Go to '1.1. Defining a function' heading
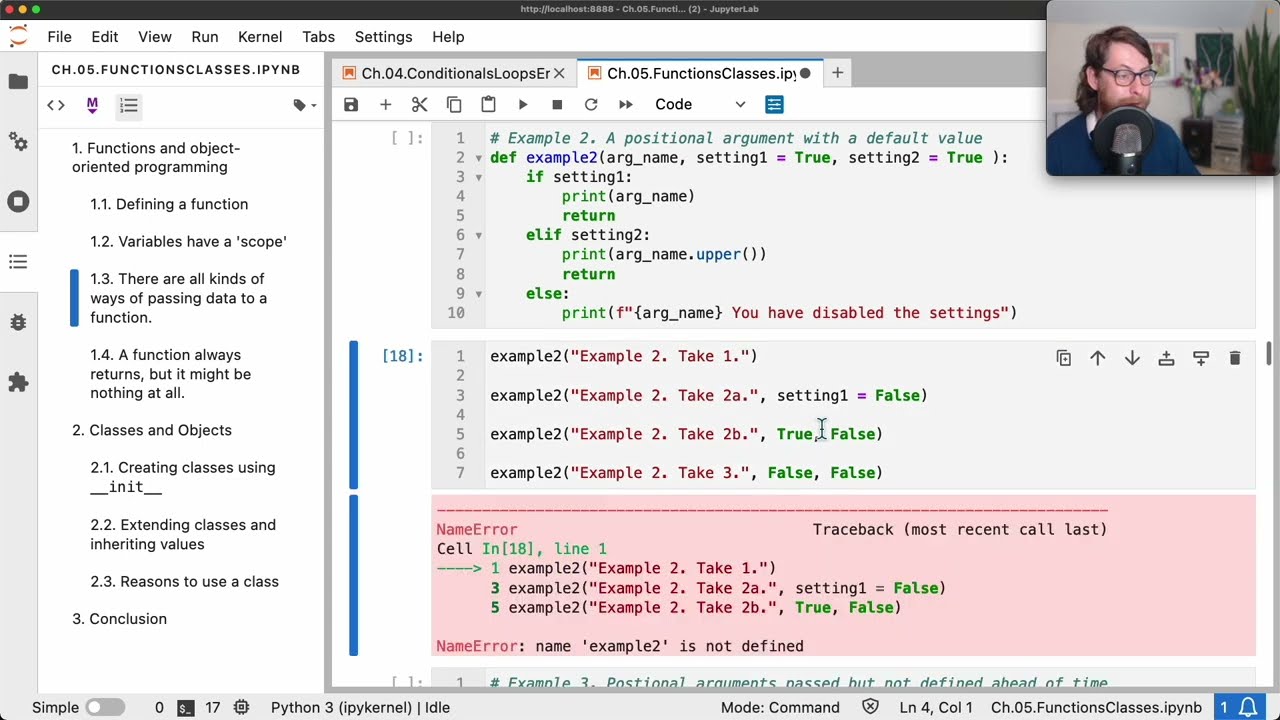 pos(169,204)
